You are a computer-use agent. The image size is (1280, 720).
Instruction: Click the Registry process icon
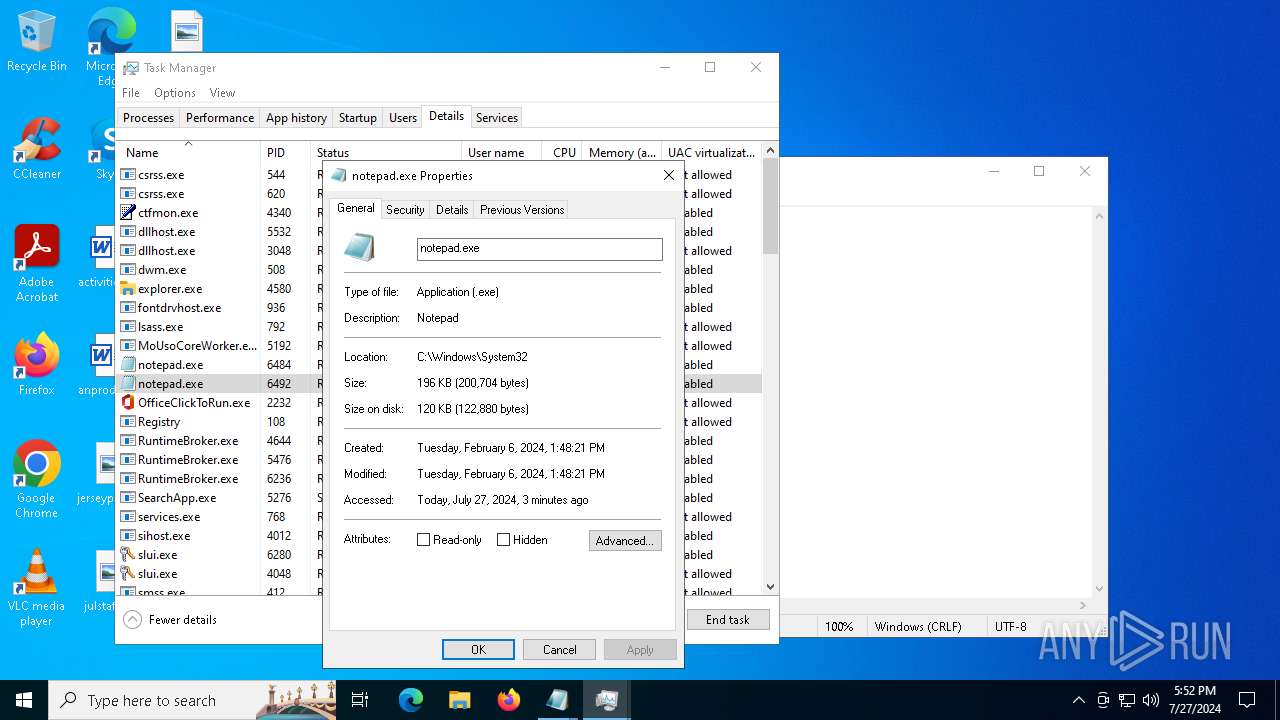(128, 421)
